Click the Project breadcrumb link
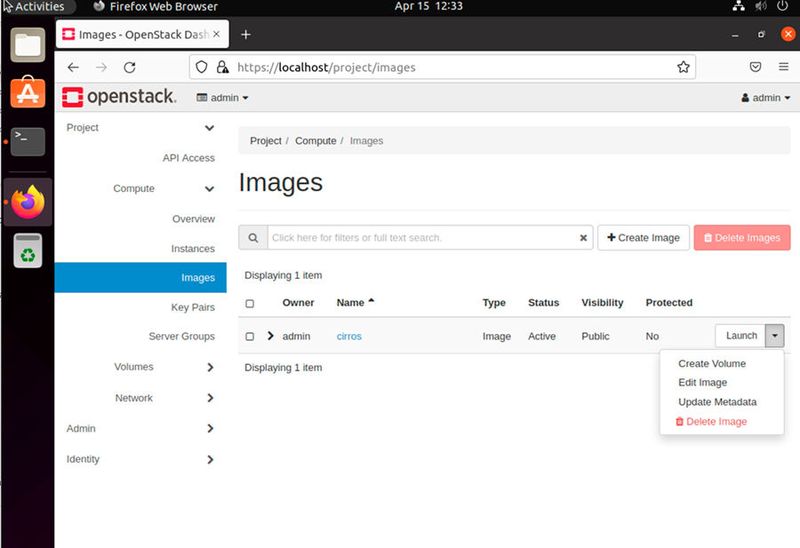 [x=265, y=141]
